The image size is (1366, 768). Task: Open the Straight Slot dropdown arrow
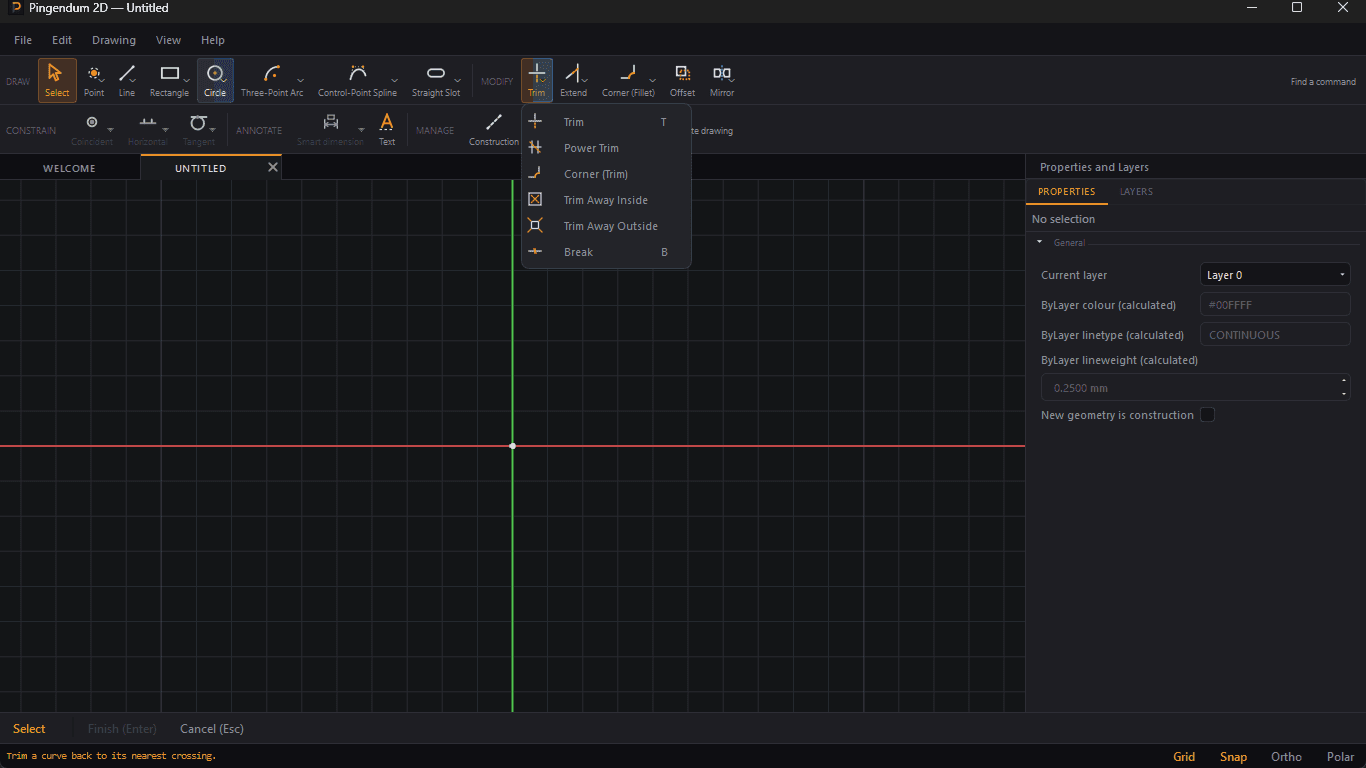pos(458,81)
